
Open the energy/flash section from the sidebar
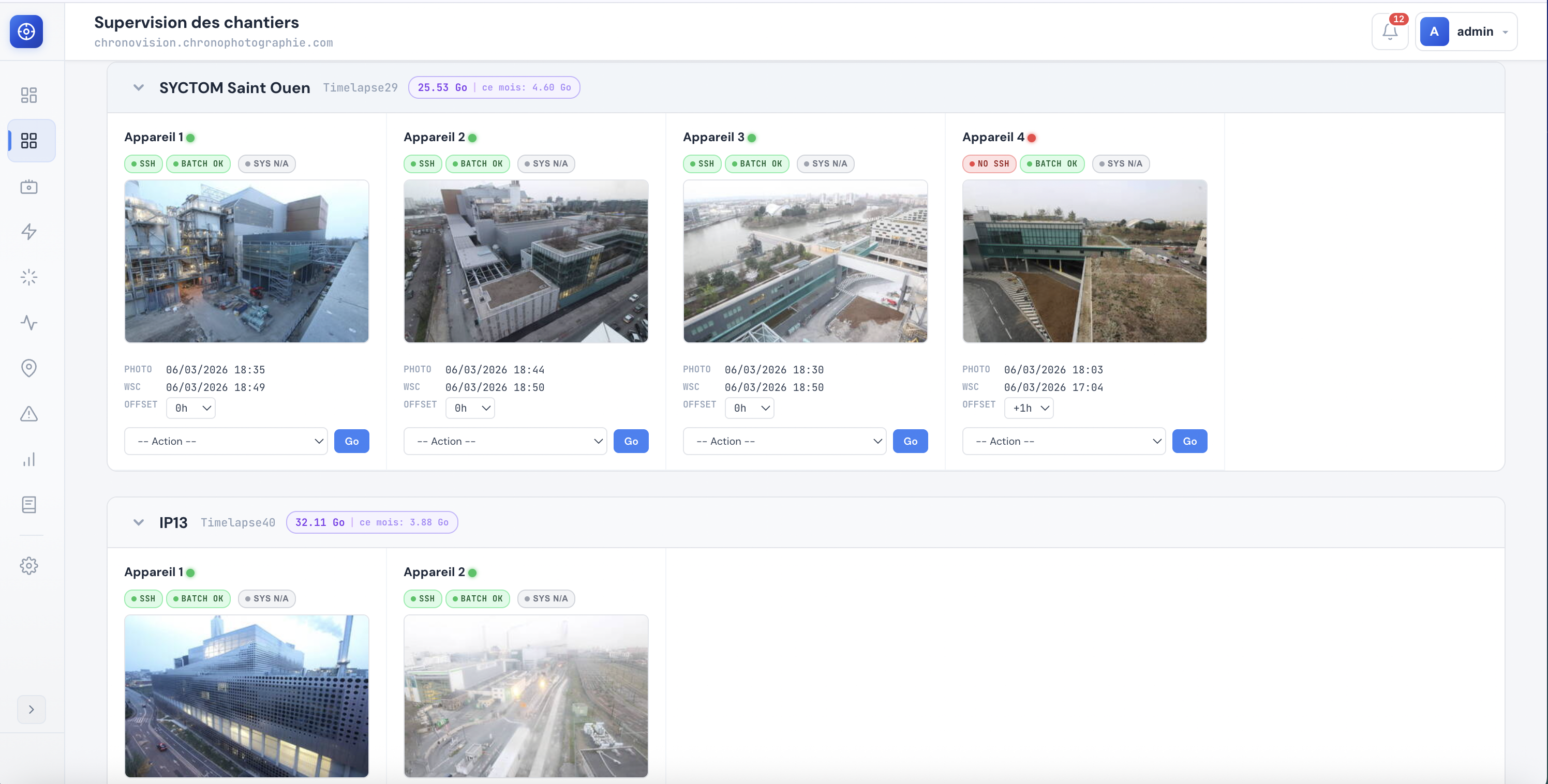[x=28, y=232]
